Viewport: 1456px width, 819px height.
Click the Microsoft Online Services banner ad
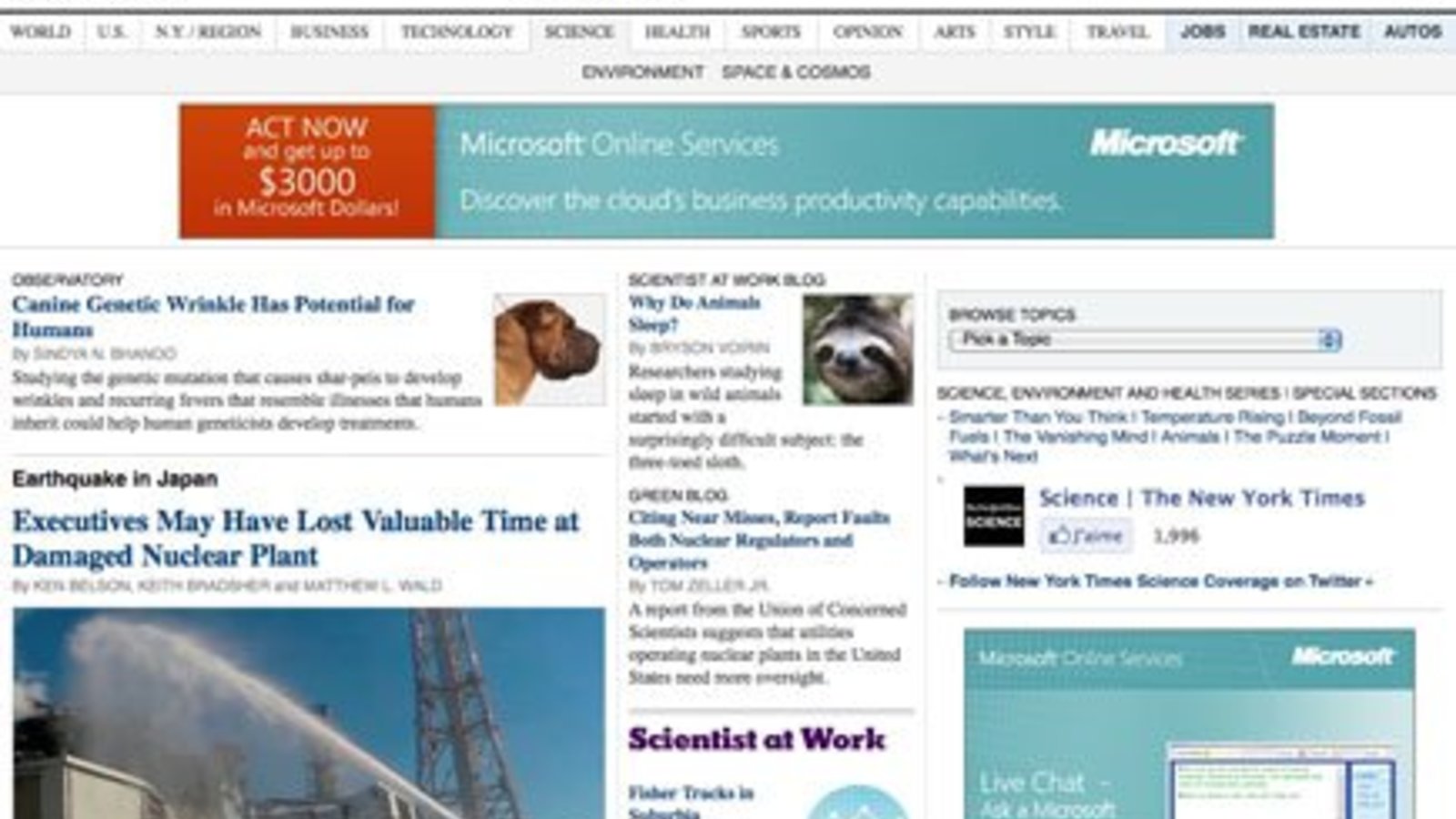pos(726,171)
